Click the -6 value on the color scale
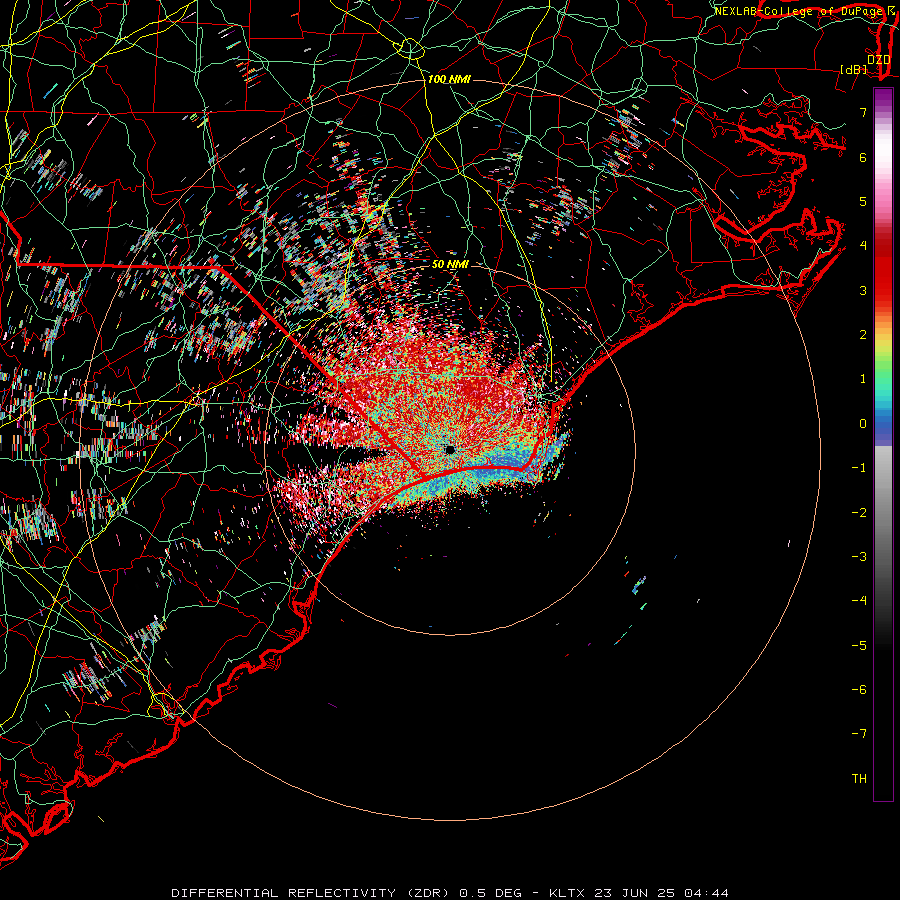900x900 pixels. (859, 690)
